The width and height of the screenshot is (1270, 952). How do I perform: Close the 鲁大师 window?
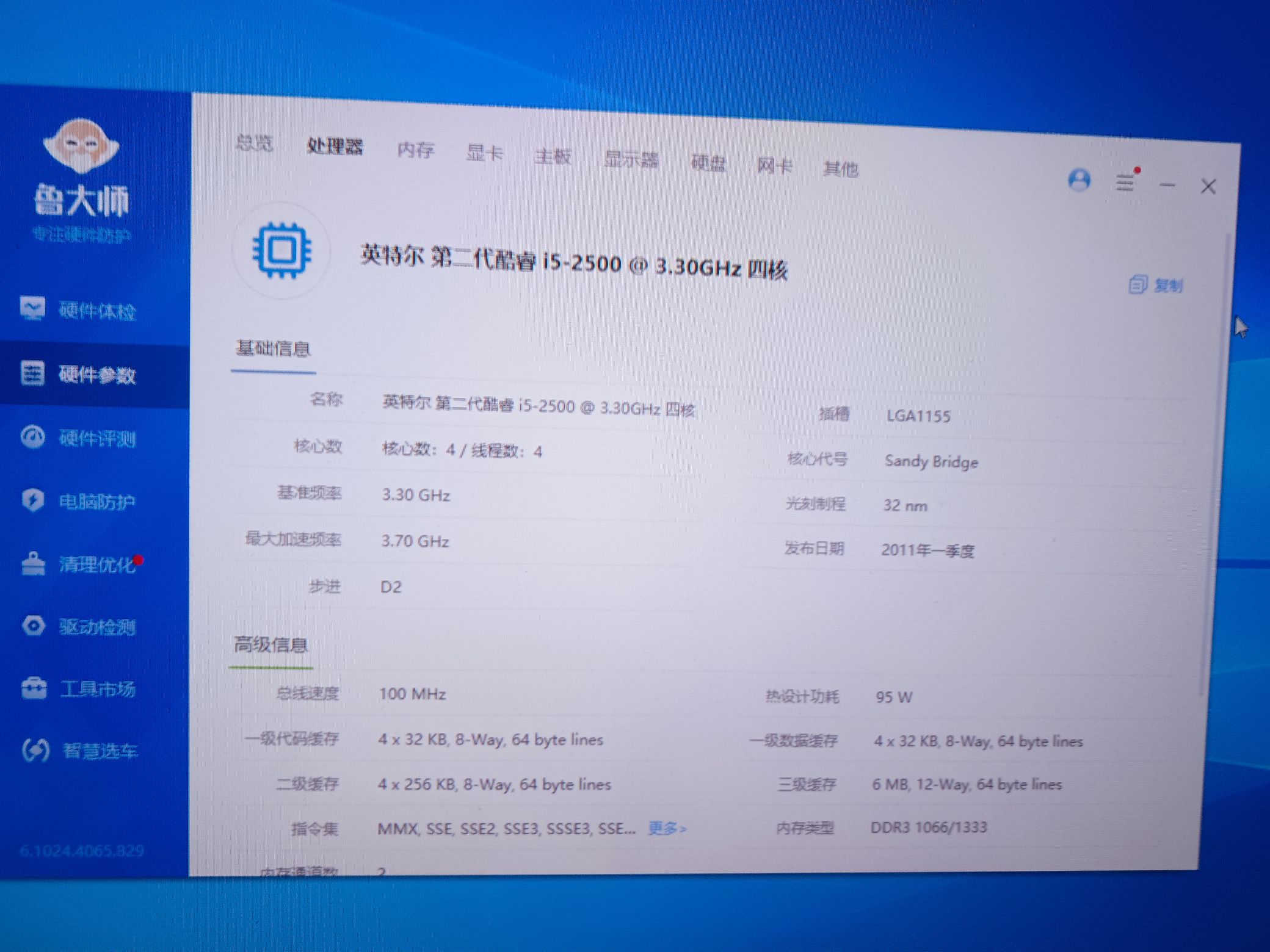(1208, 187)
